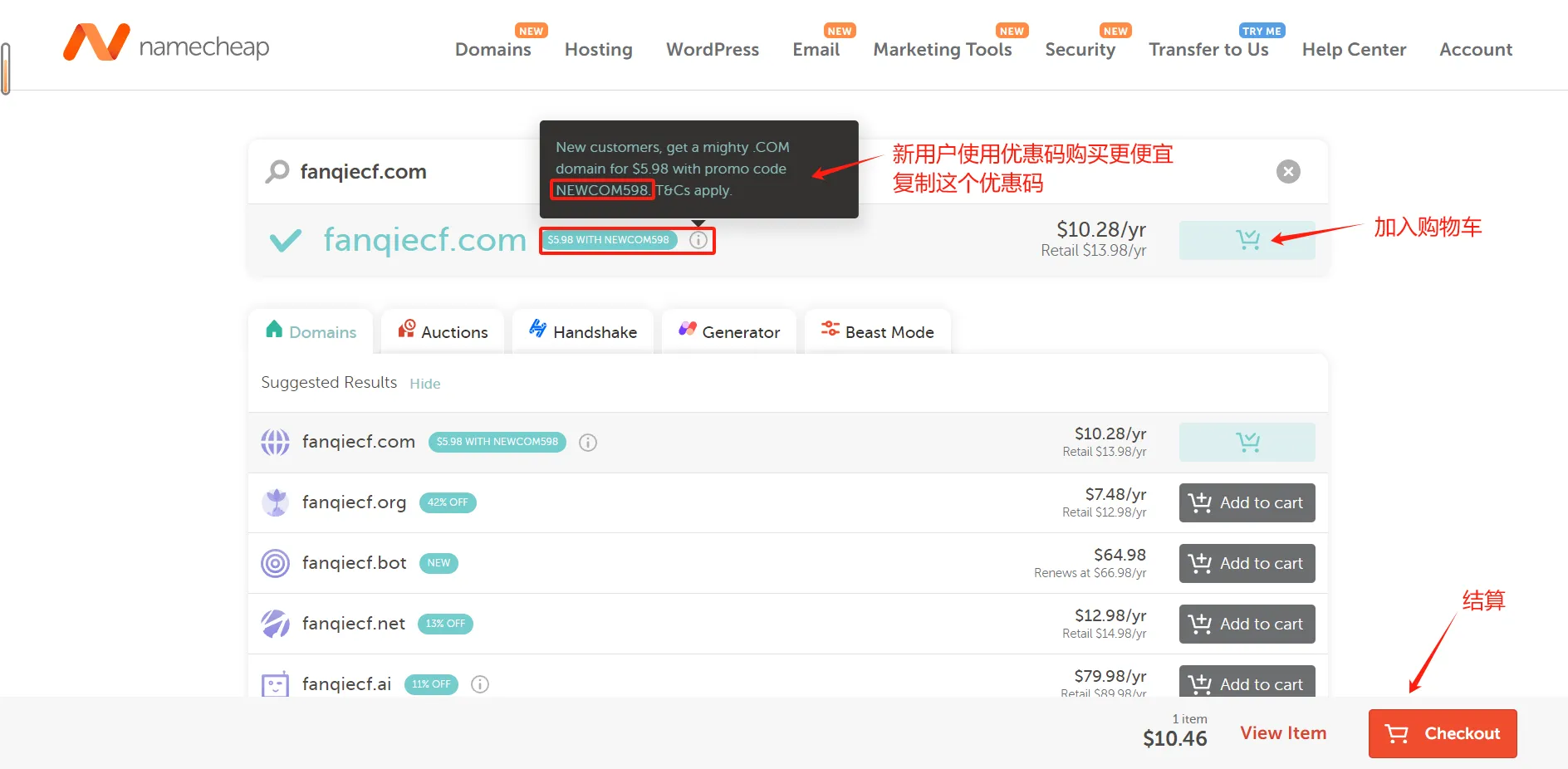Screen dimensions: 1568x769
Task: Click the Namecheap logo
Action: pos(166,43)
